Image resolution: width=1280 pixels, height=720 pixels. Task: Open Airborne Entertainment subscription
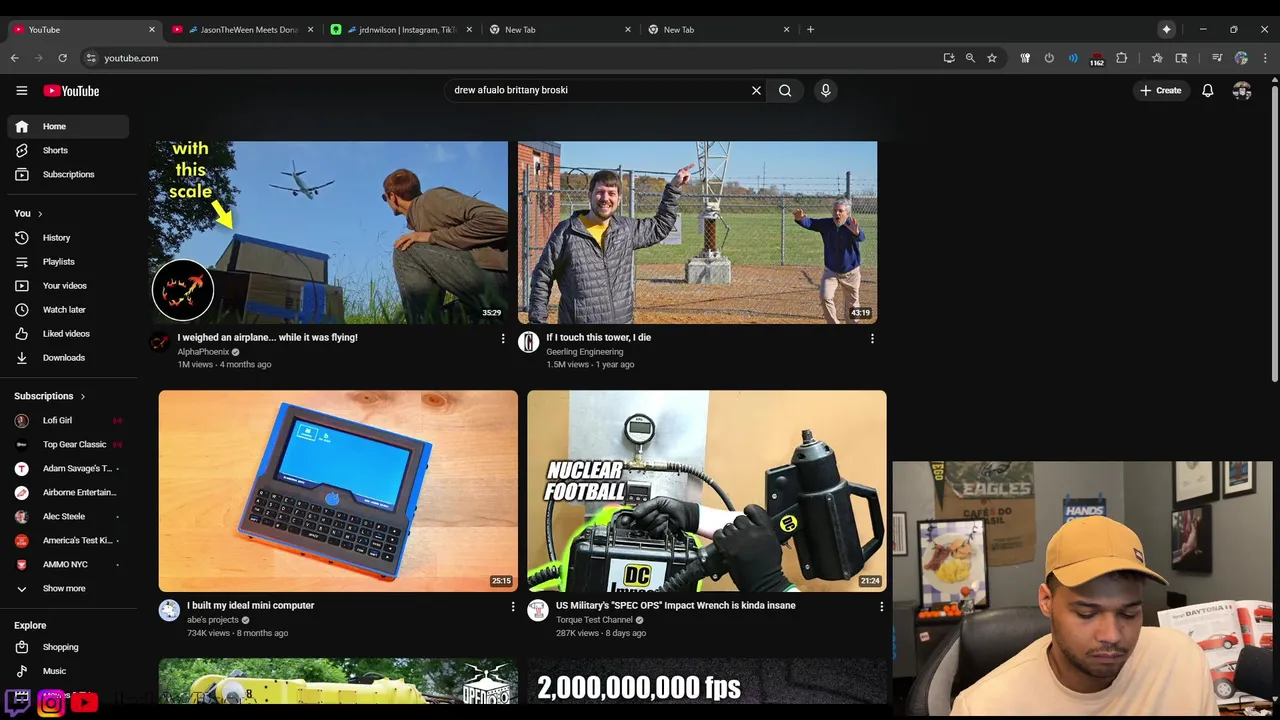point(68,492)
